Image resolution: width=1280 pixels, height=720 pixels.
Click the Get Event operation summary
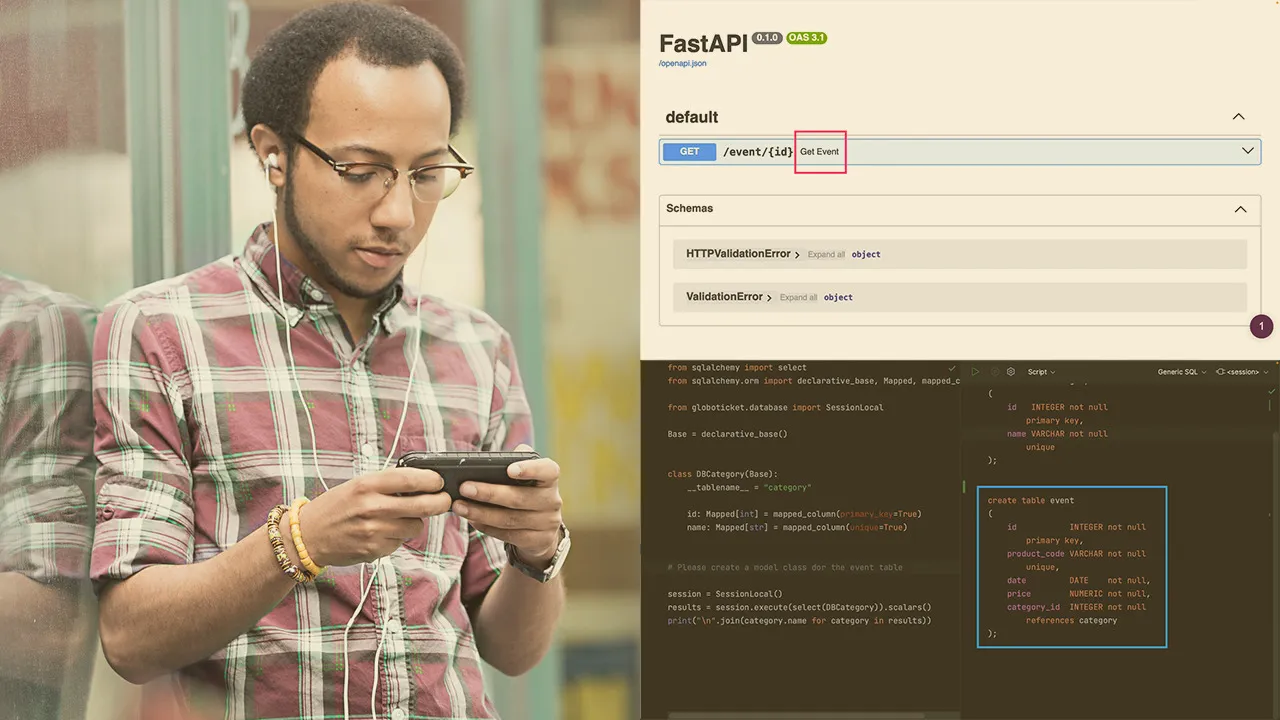(x=819, y=152)
